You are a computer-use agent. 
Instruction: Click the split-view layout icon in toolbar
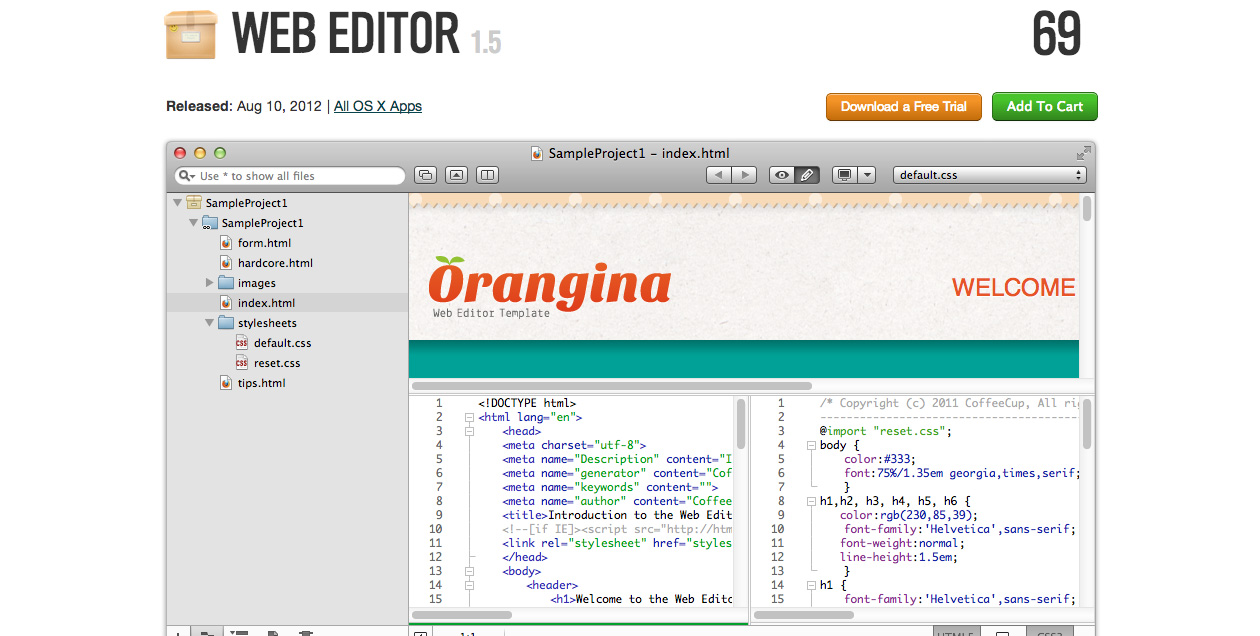(x=487, y=175)
